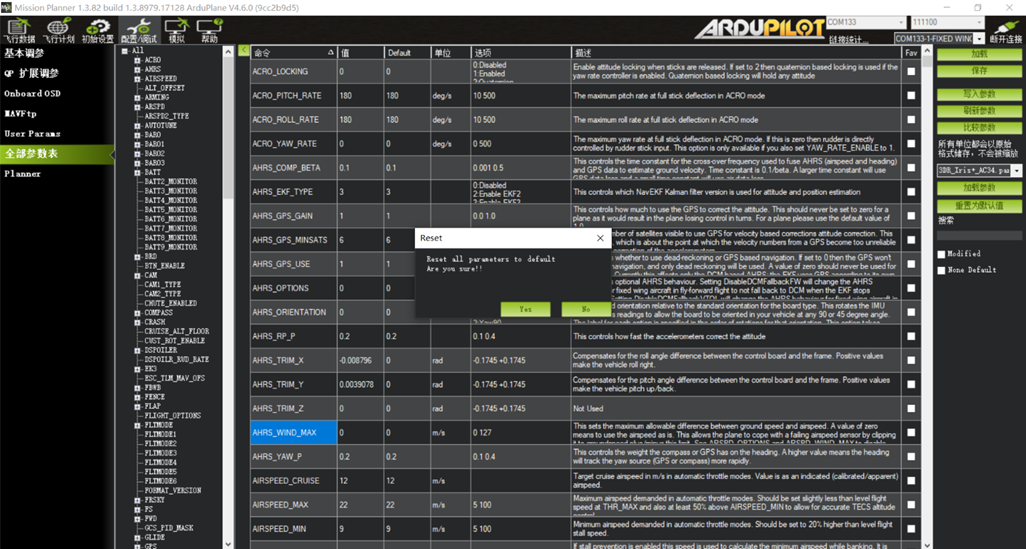Screen dimensions: 1026x549
Task: Tick the Fav checkbox for ACRO_YAW_RATE
Action: [x=911, y=144]
